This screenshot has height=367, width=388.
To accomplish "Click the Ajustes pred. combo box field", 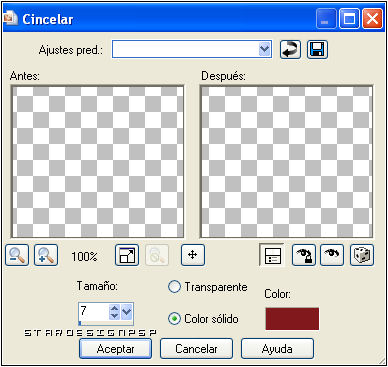I will click(192, 49).
